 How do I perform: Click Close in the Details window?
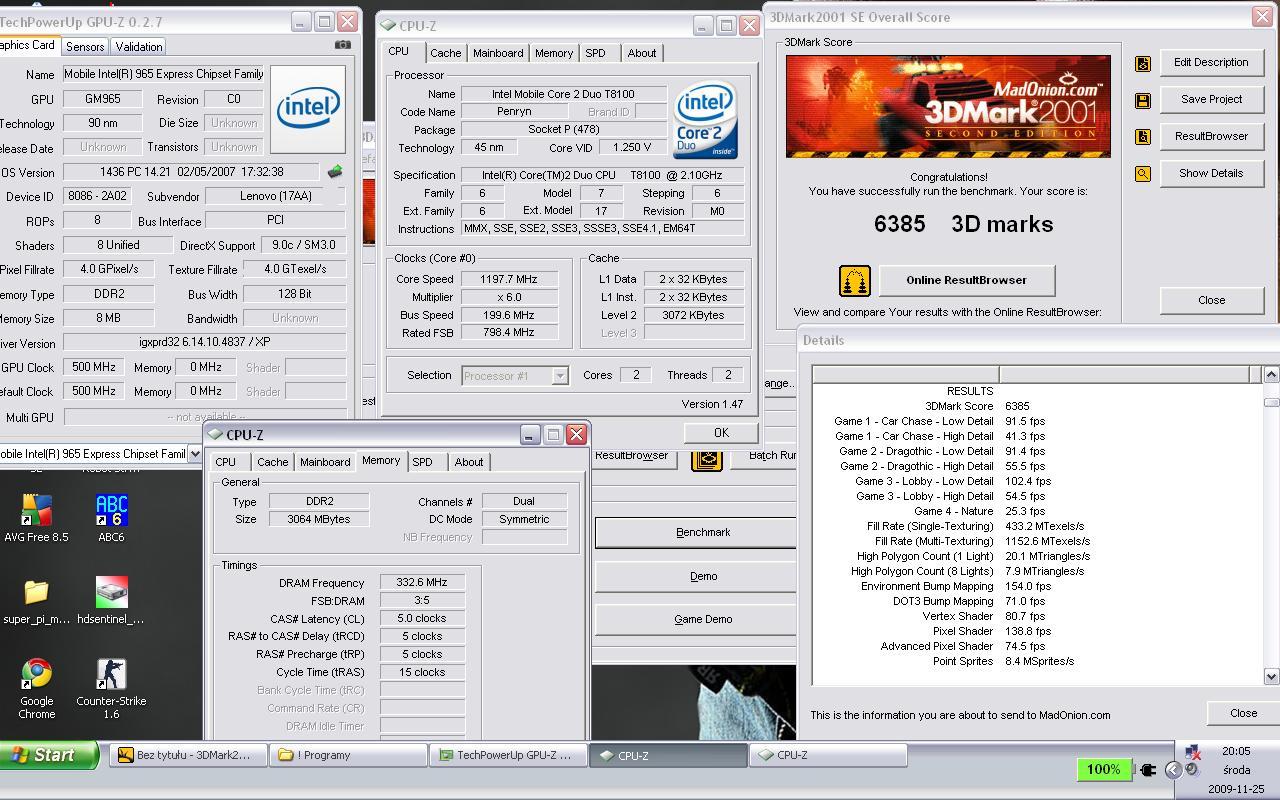(x=1243, y=713)
